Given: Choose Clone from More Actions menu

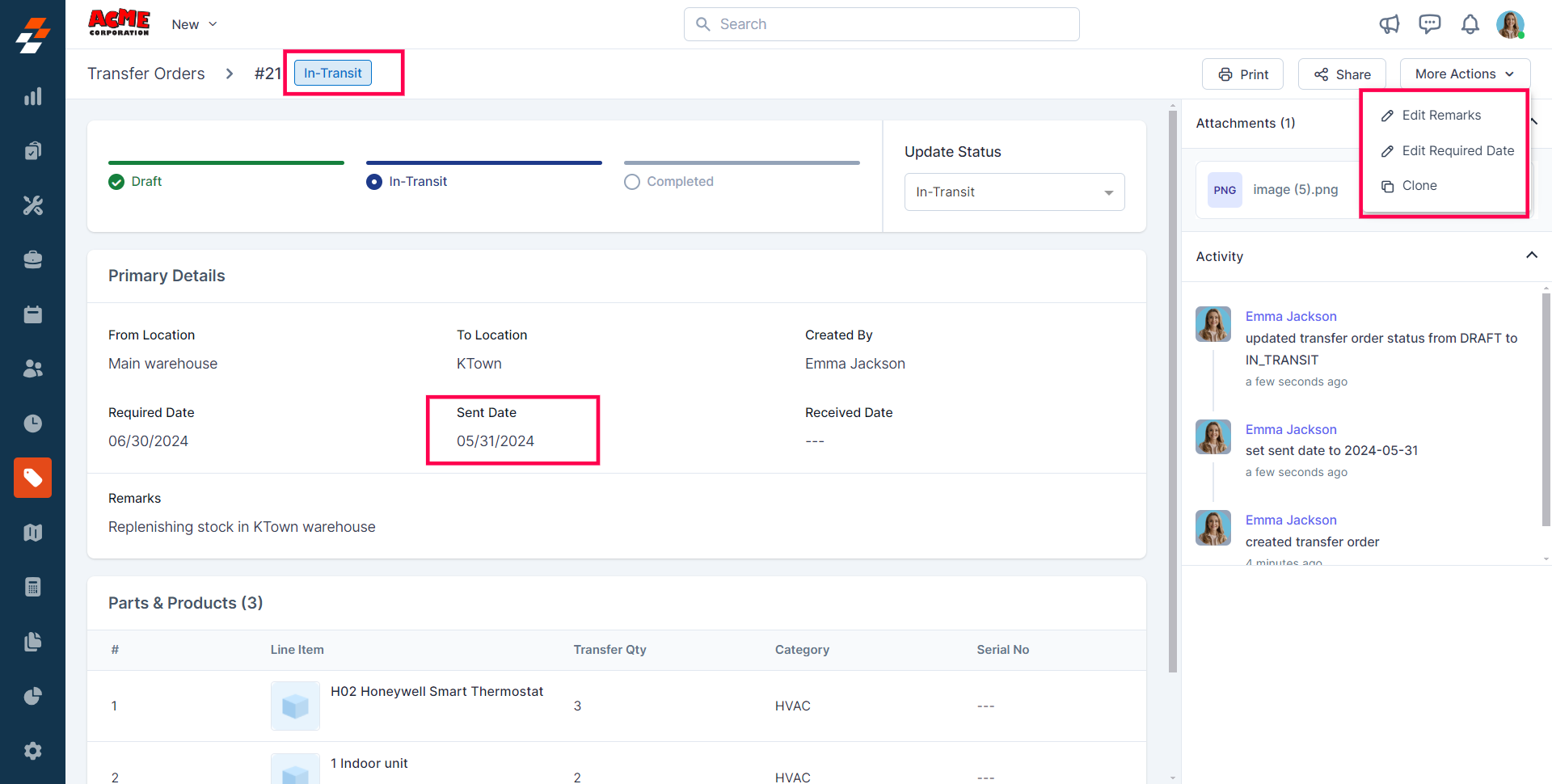Looking at the screenshot, I should point(1419,186).
